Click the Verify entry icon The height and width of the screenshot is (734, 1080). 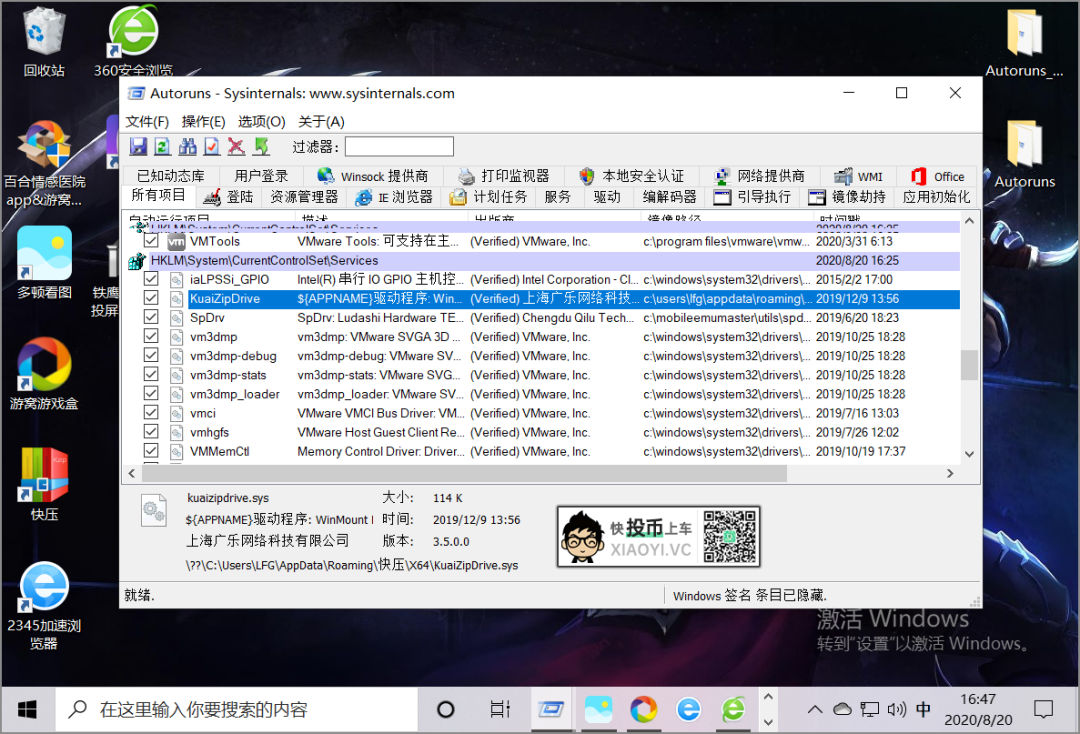click(x=211, y=146)
